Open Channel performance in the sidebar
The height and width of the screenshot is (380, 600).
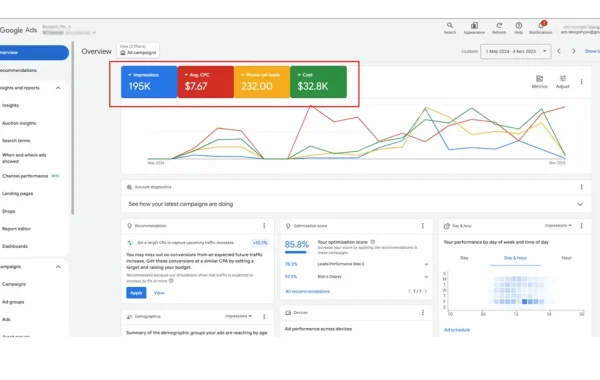click(x=25, y=176)
